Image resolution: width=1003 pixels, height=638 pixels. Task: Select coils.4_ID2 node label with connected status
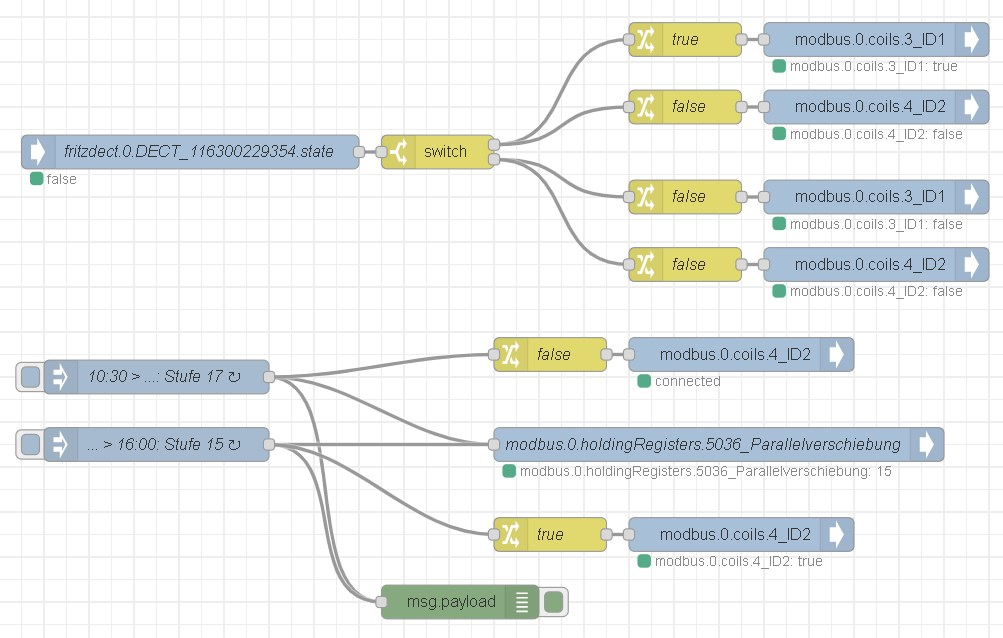(x=735, y=355)
